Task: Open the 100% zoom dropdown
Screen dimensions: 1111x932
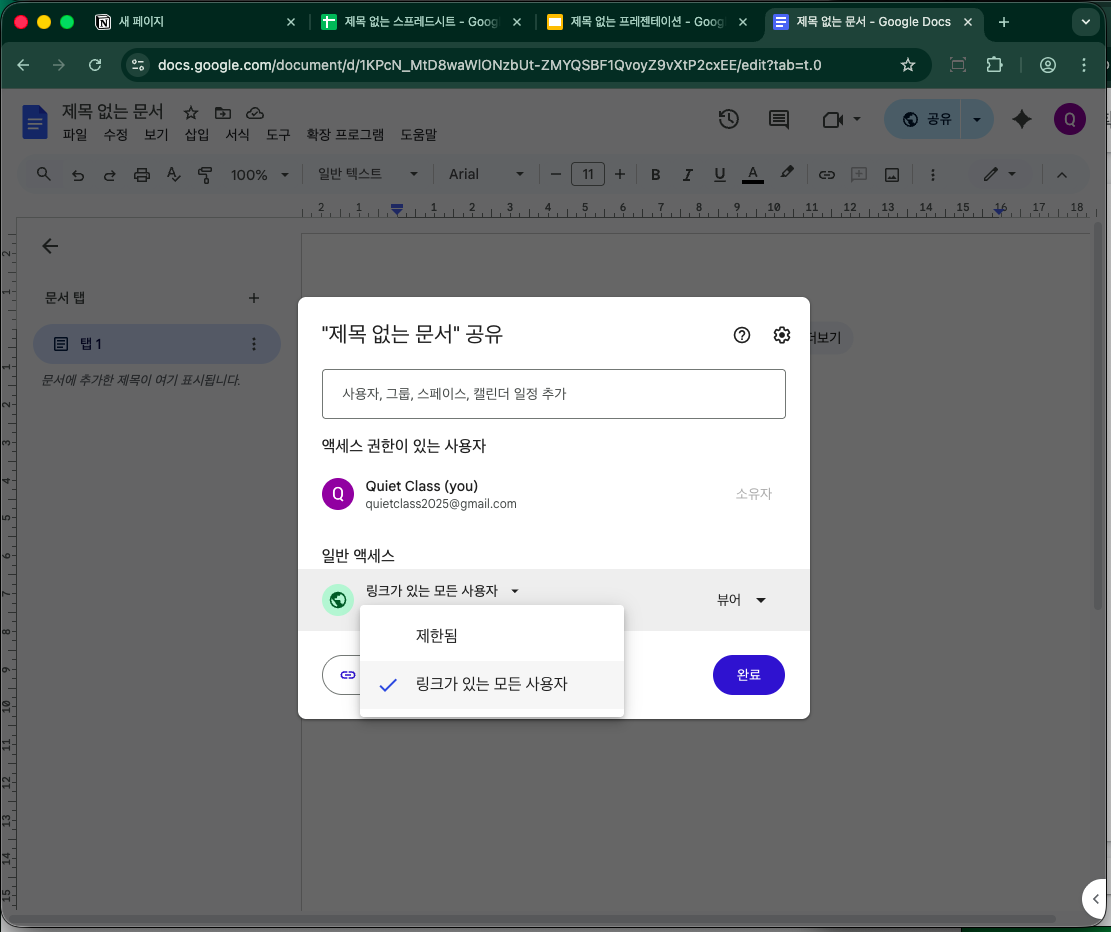Action: coord(259,175)
